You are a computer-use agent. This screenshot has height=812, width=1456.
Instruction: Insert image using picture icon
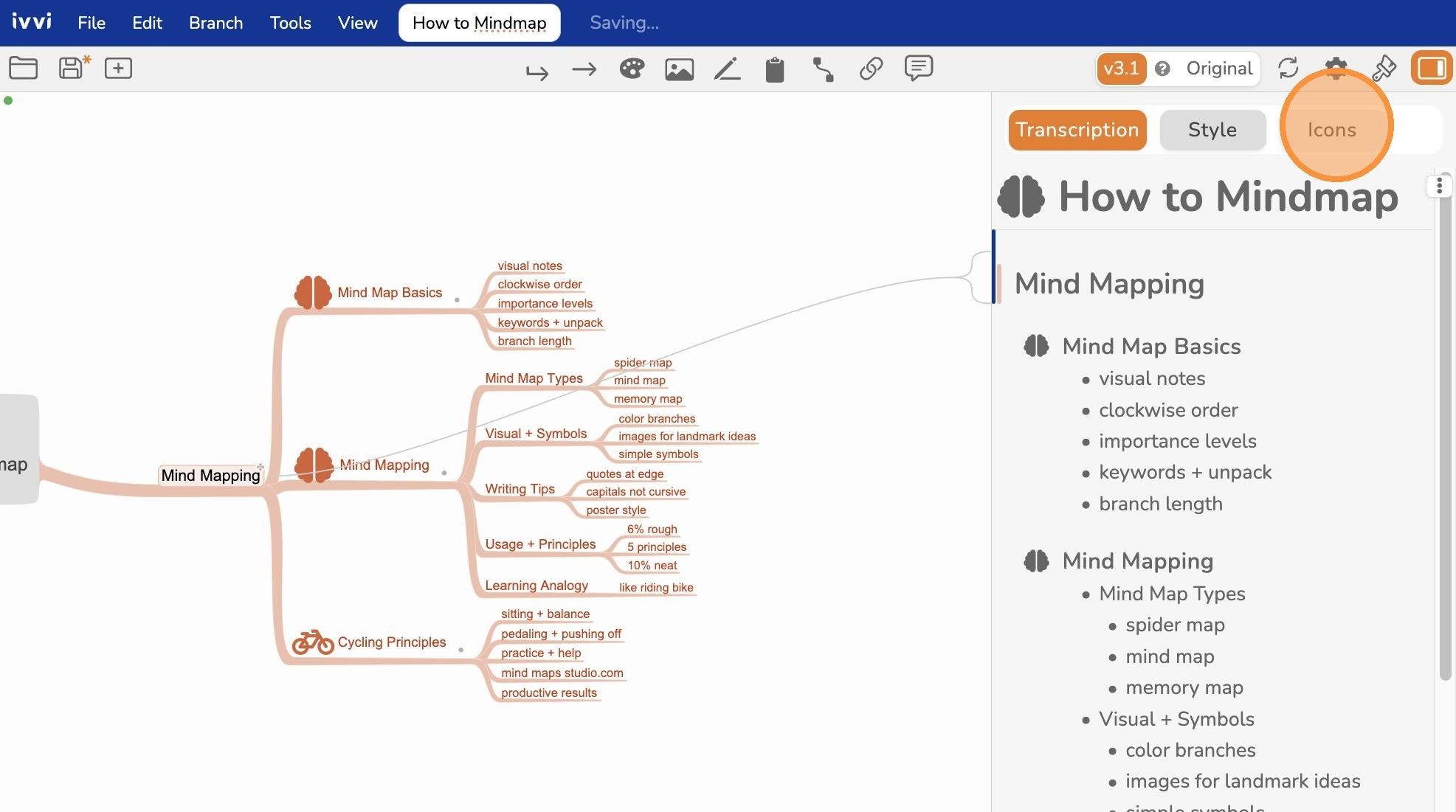click(679, 69)
